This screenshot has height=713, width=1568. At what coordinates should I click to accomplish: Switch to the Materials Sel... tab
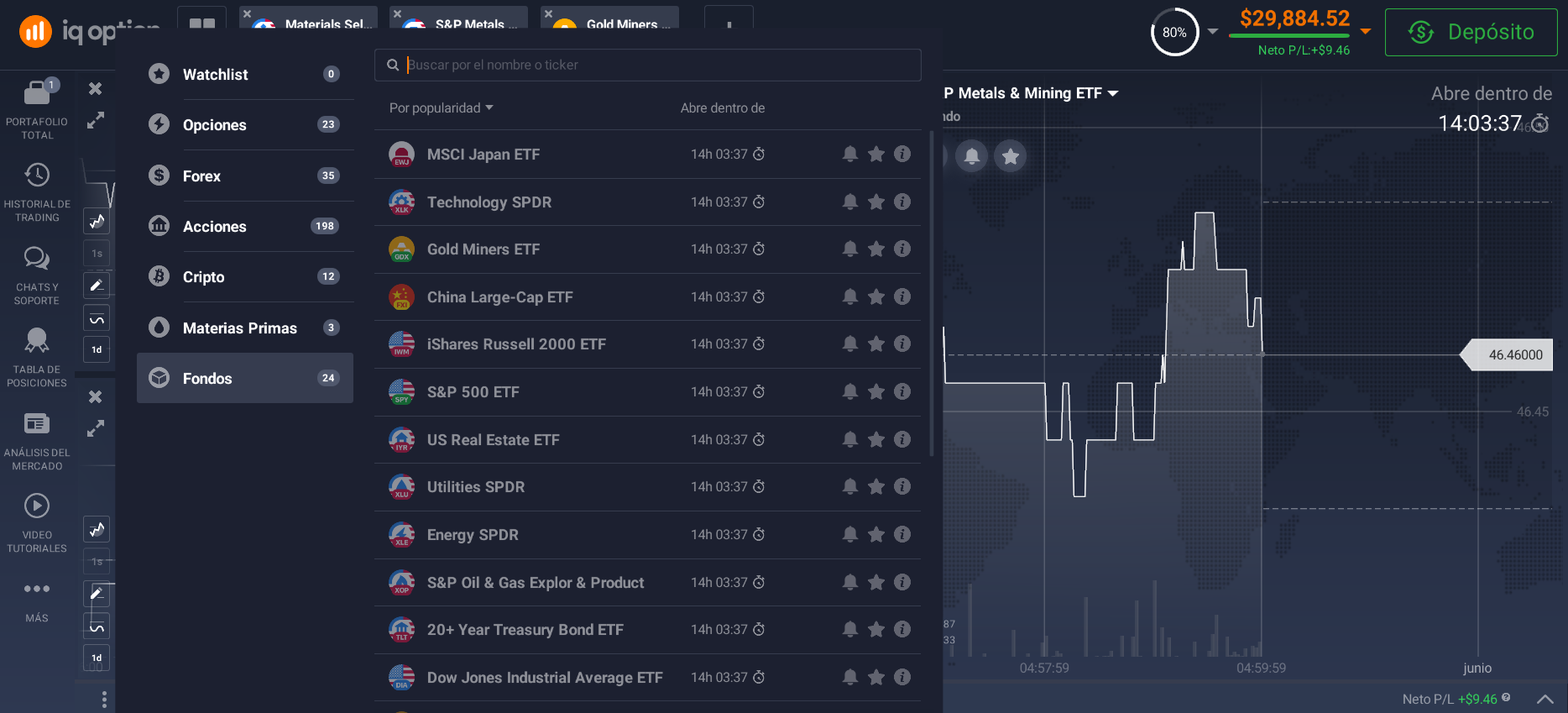tap(308, 19)
